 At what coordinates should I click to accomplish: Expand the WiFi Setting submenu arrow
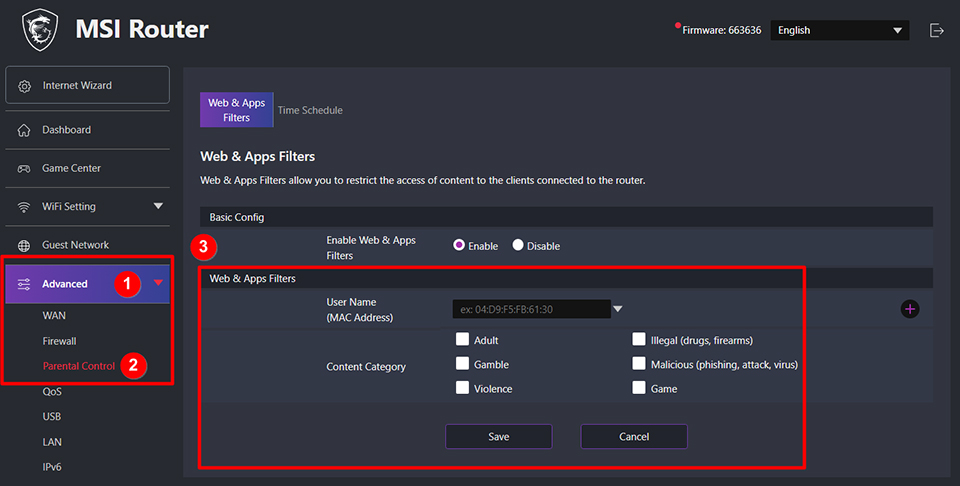coord(158,206)
